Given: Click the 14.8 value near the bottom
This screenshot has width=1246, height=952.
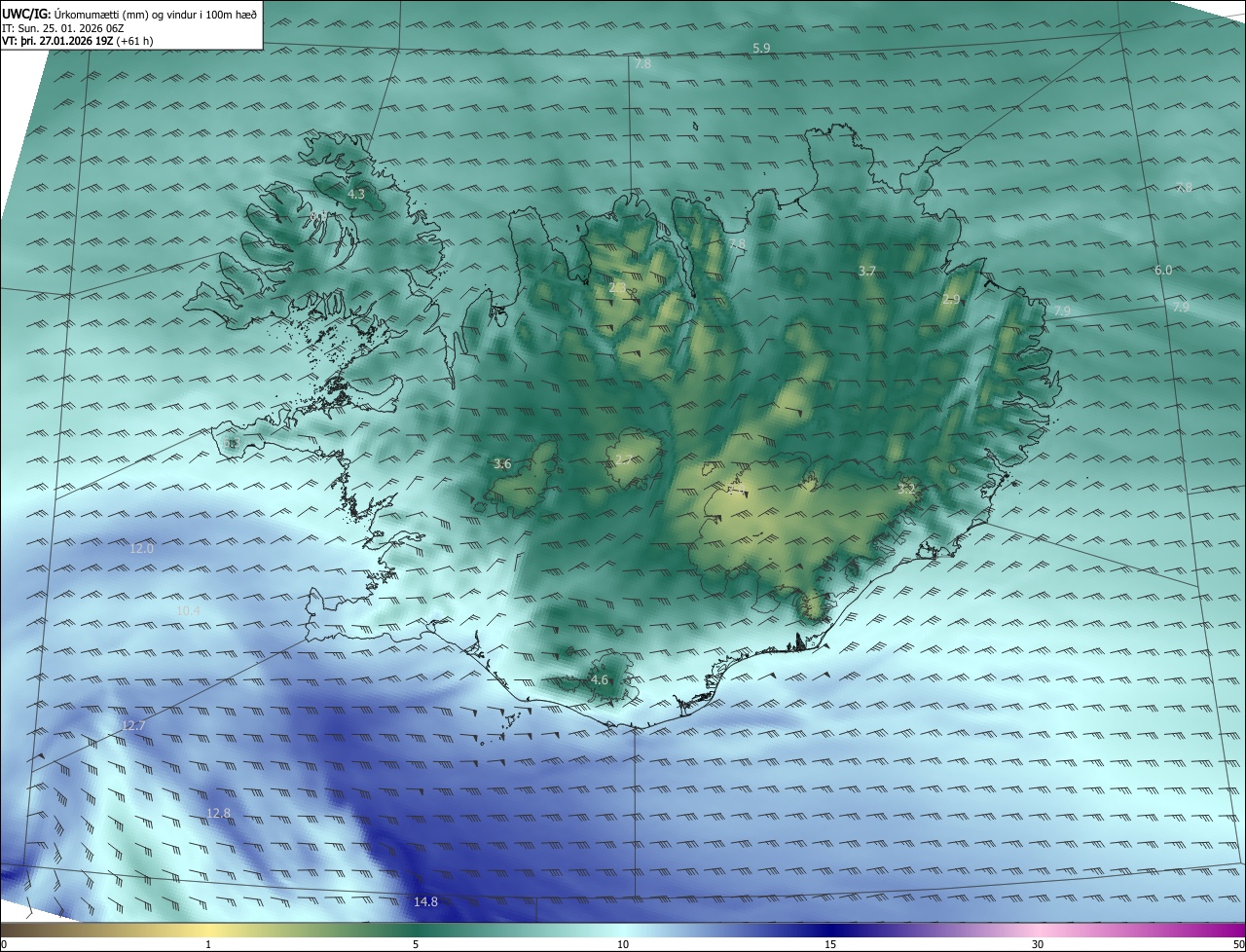Looking at the screenshot, I should click(425, 902).
